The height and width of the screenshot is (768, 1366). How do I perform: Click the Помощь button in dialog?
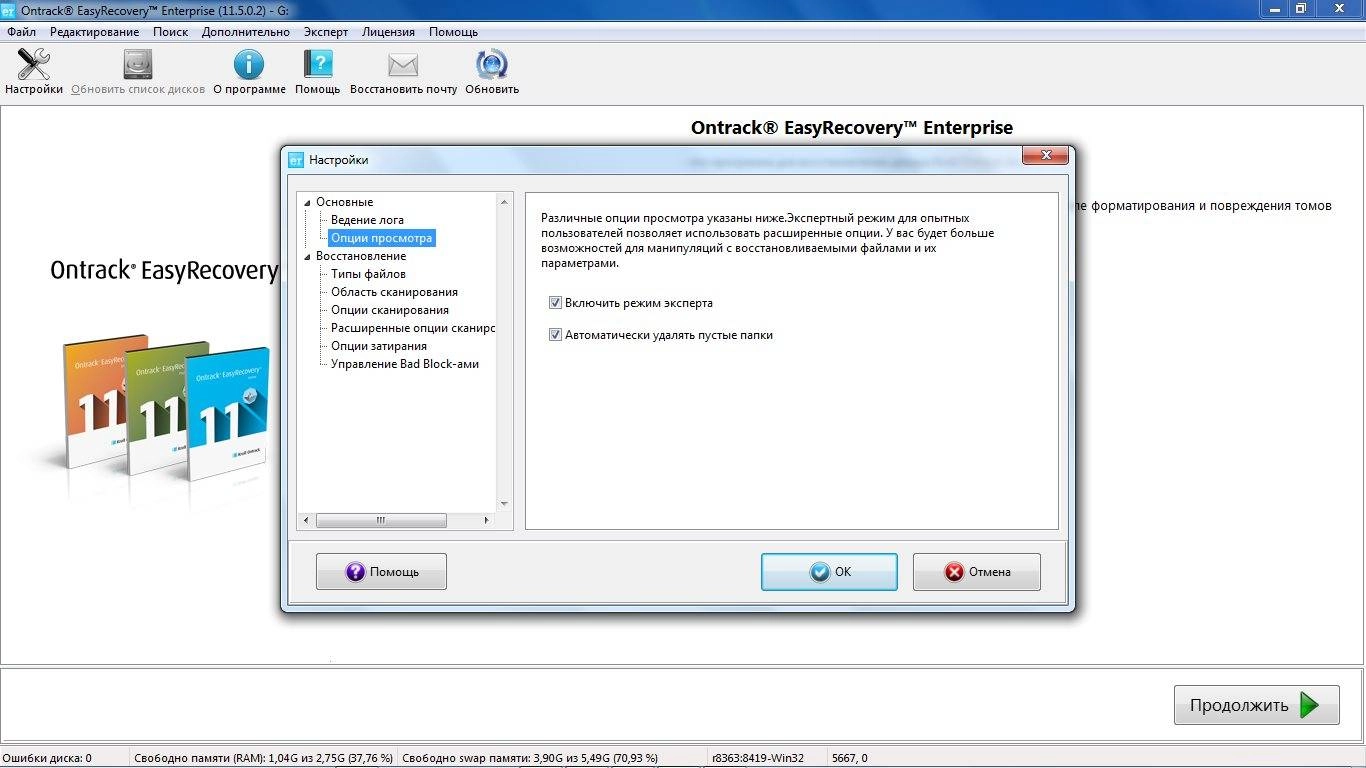click(x=381, y=572)
